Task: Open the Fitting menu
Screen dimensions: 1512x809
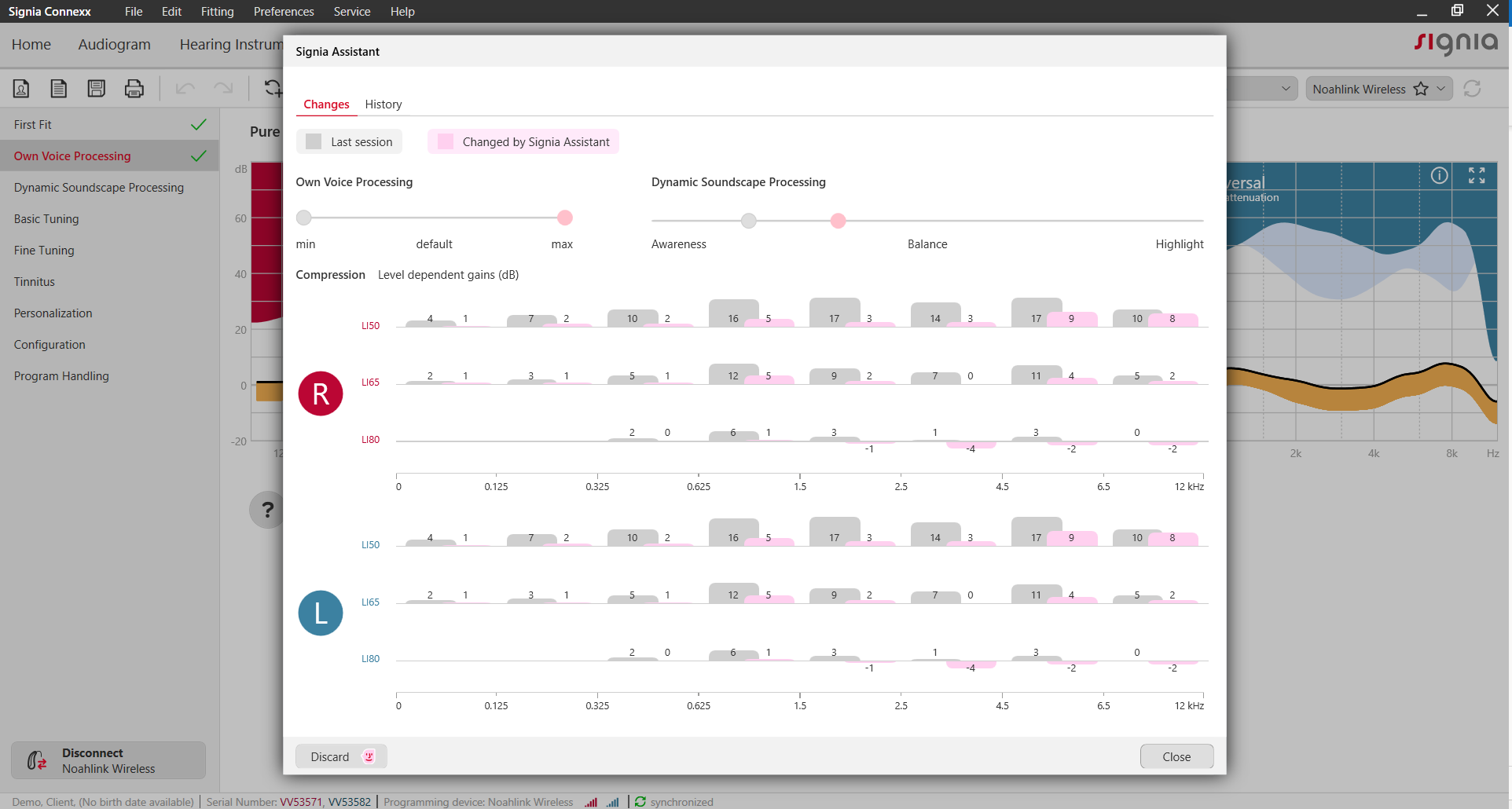Action: (217, 11)
